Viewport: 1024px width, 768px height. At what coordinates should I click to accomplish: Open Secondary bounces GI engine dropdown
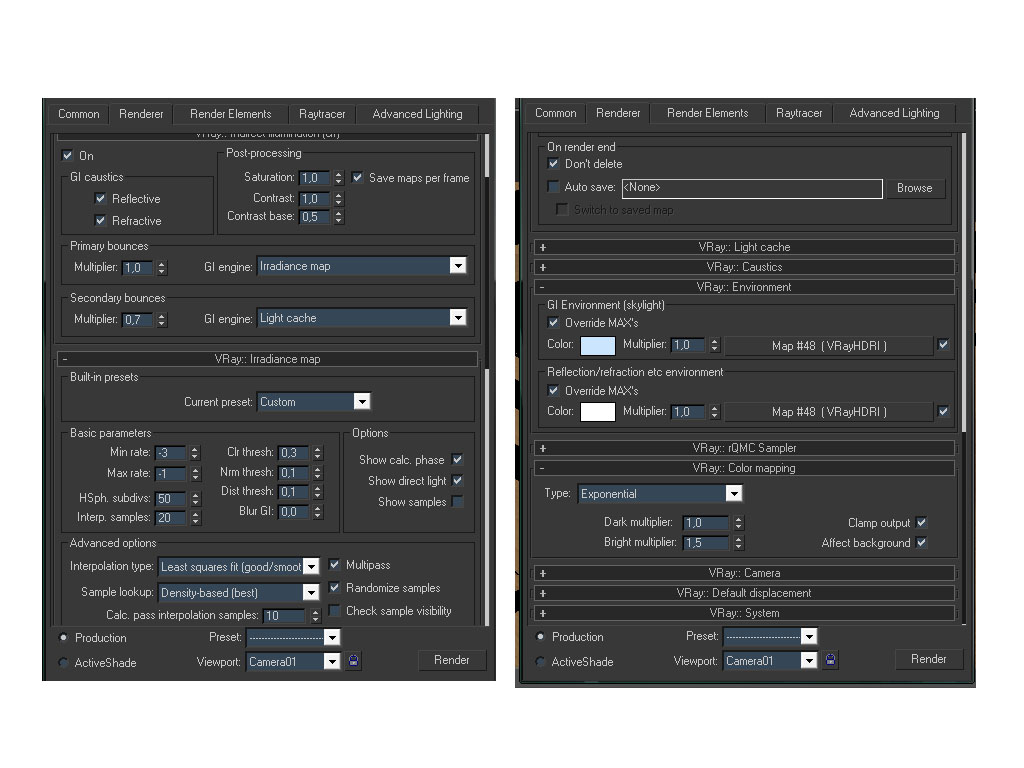(458, 317)
